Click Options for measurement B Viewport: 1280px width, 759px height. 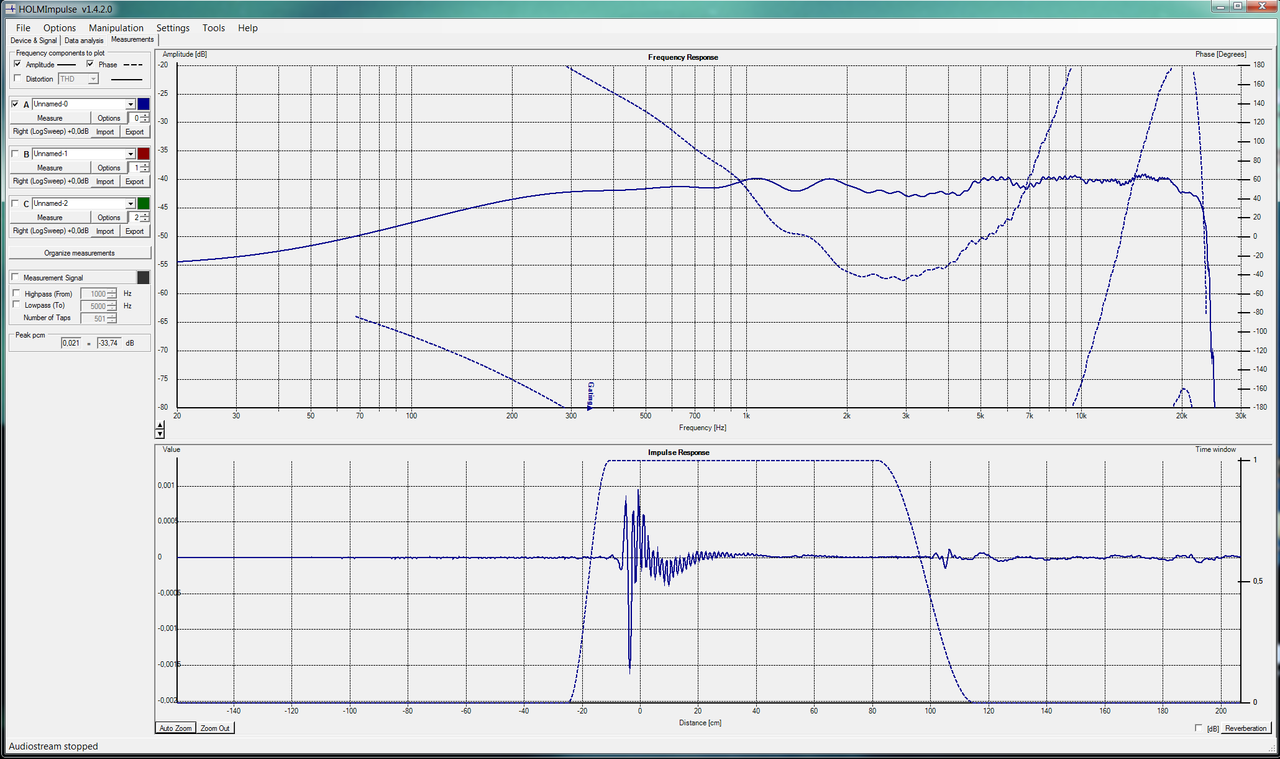[x=109, y=168]
